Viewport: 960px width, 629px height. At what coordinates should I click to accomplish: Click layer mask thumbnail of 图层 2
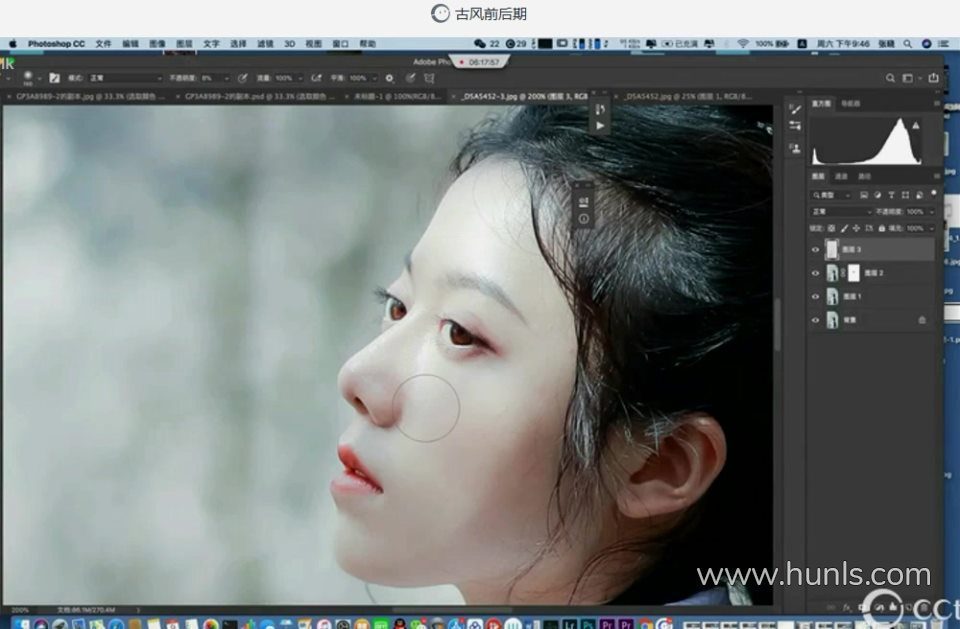click(853, 273)
